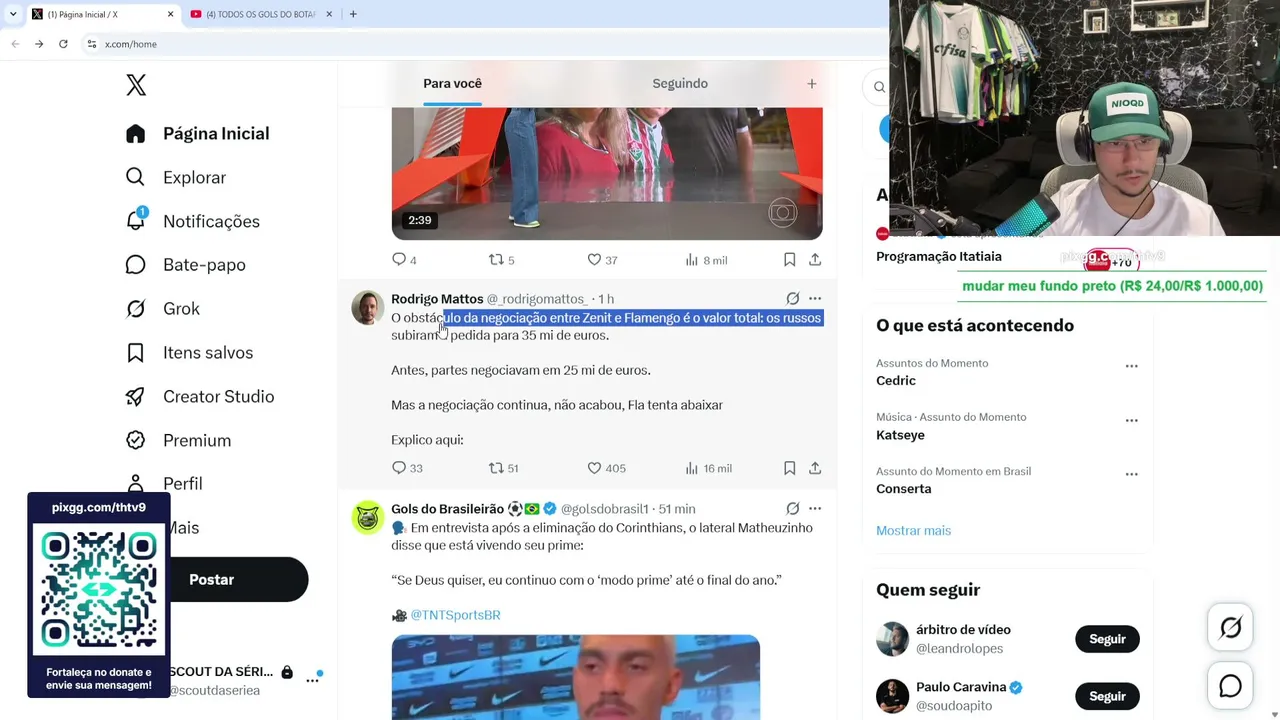Like the video post with 37 likes
Screen dimensions: 1280x720
point(594,260)
